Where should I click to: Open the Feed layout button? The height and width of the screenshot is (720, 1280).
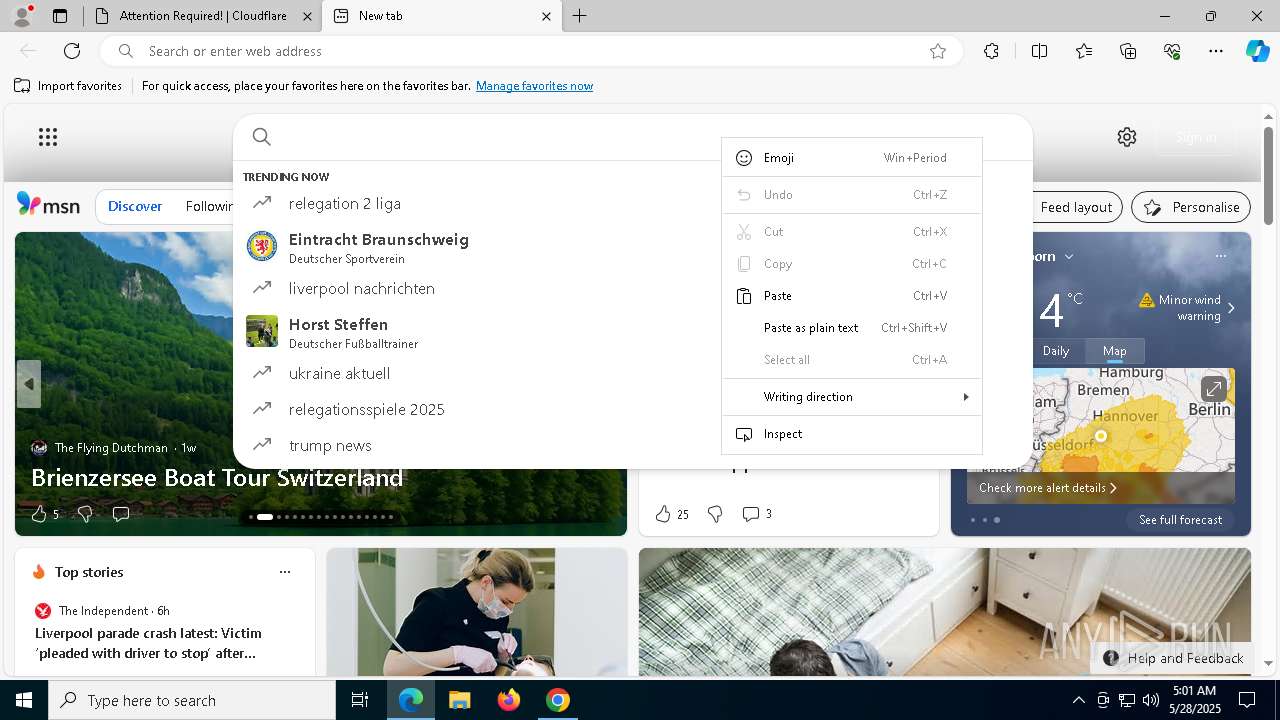coord(1076,207)
